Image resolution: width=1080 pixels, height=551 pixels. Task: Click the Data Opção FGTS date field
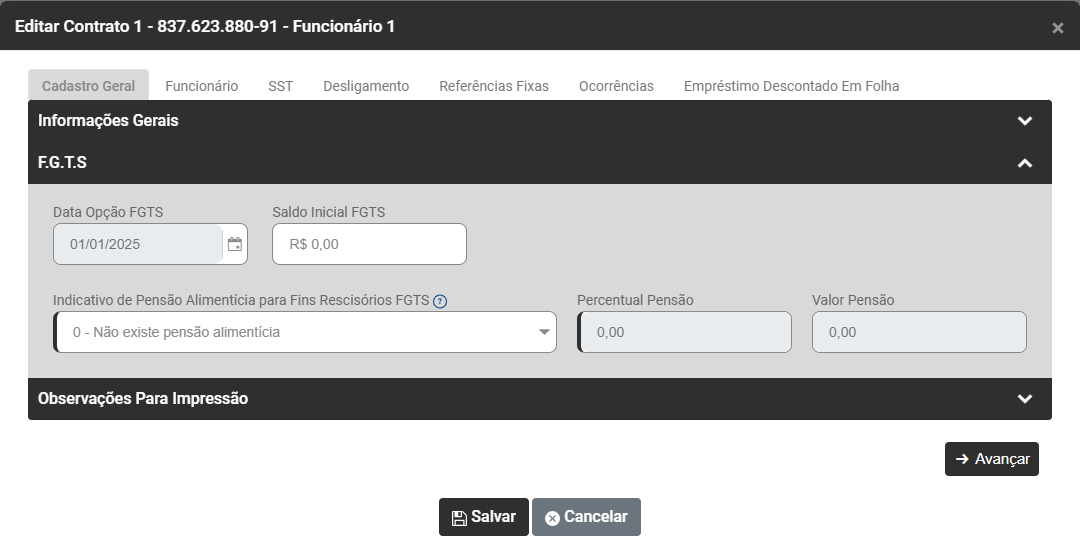(x=138, y=244)
